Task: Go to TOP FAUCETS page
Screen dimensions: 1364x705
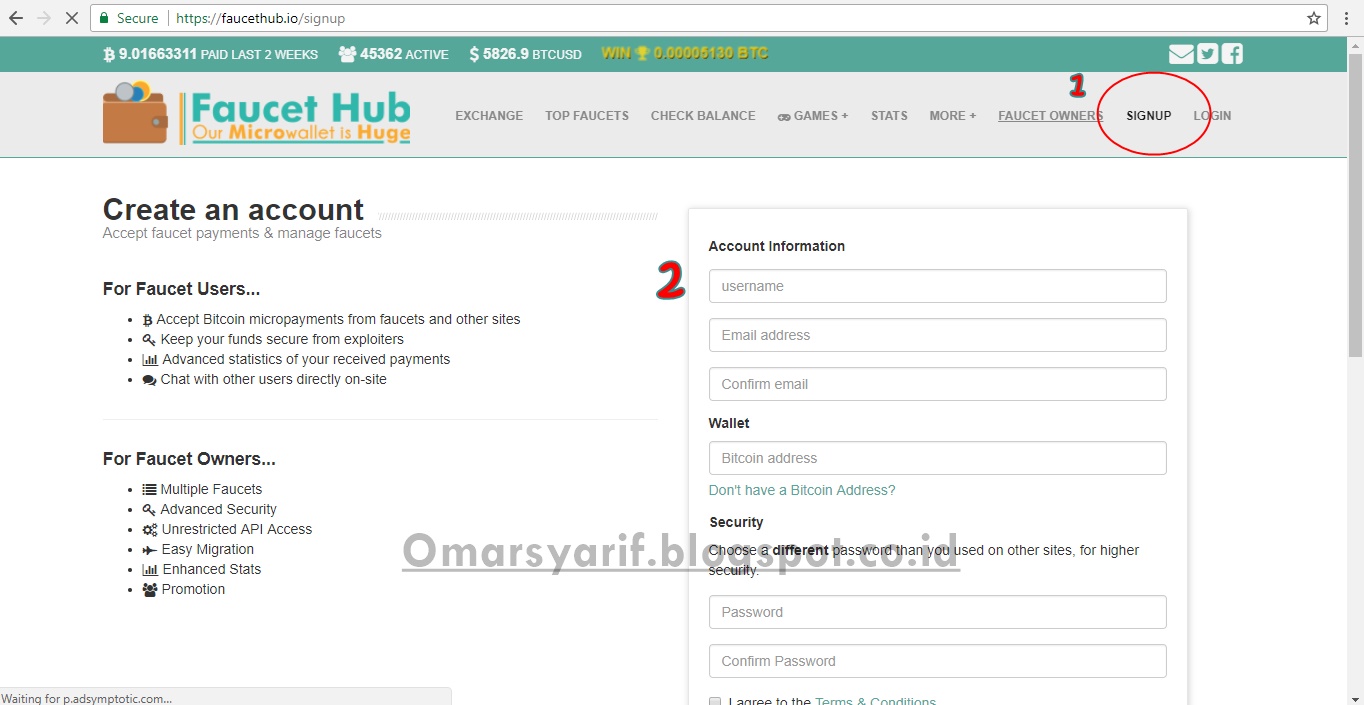Action: (x=587, y=116)
